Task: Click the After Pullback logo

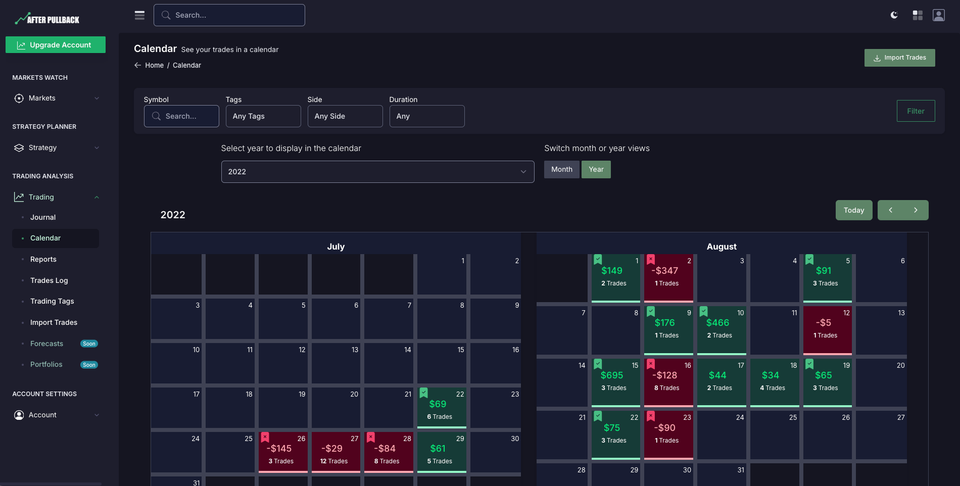Action: tap(47, 19)
